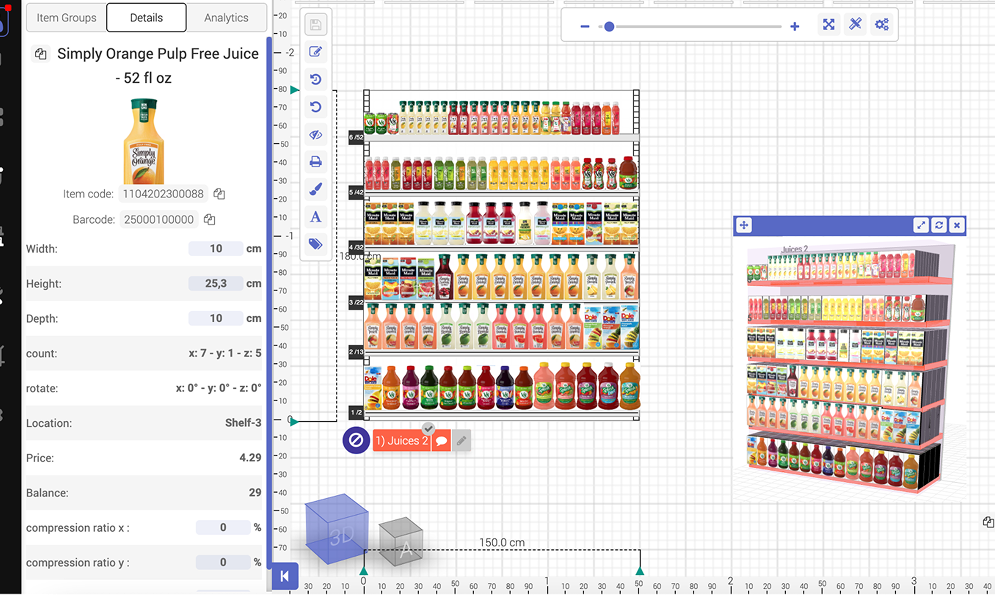
Task: Select shelf label 4 /32
Action: pyautogui.click(x=356, y=247)
